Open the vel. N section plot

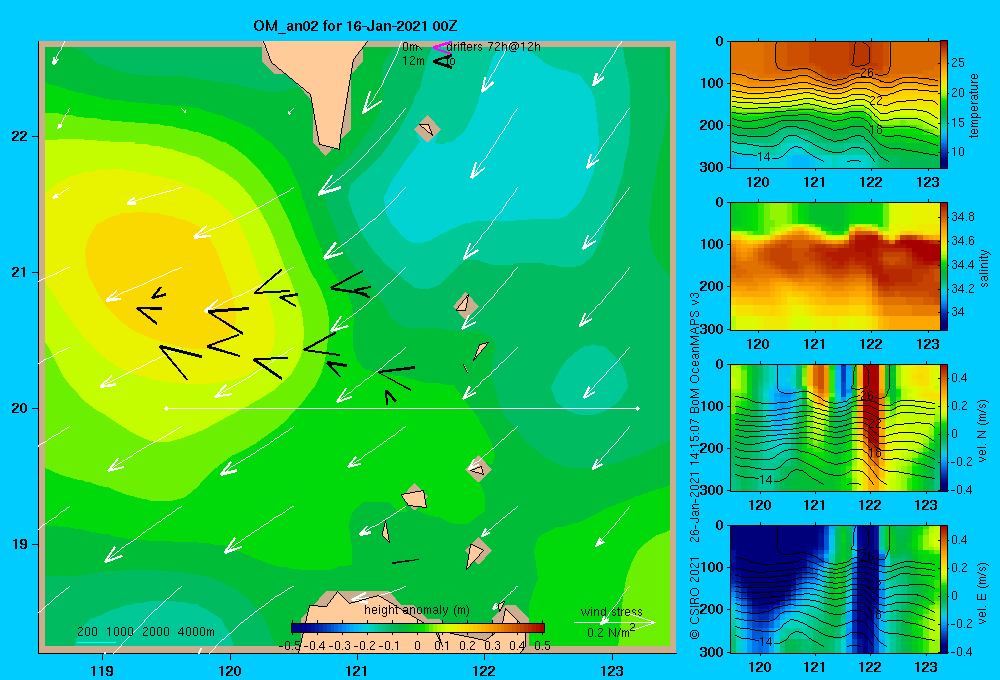[x=835, y=427]
